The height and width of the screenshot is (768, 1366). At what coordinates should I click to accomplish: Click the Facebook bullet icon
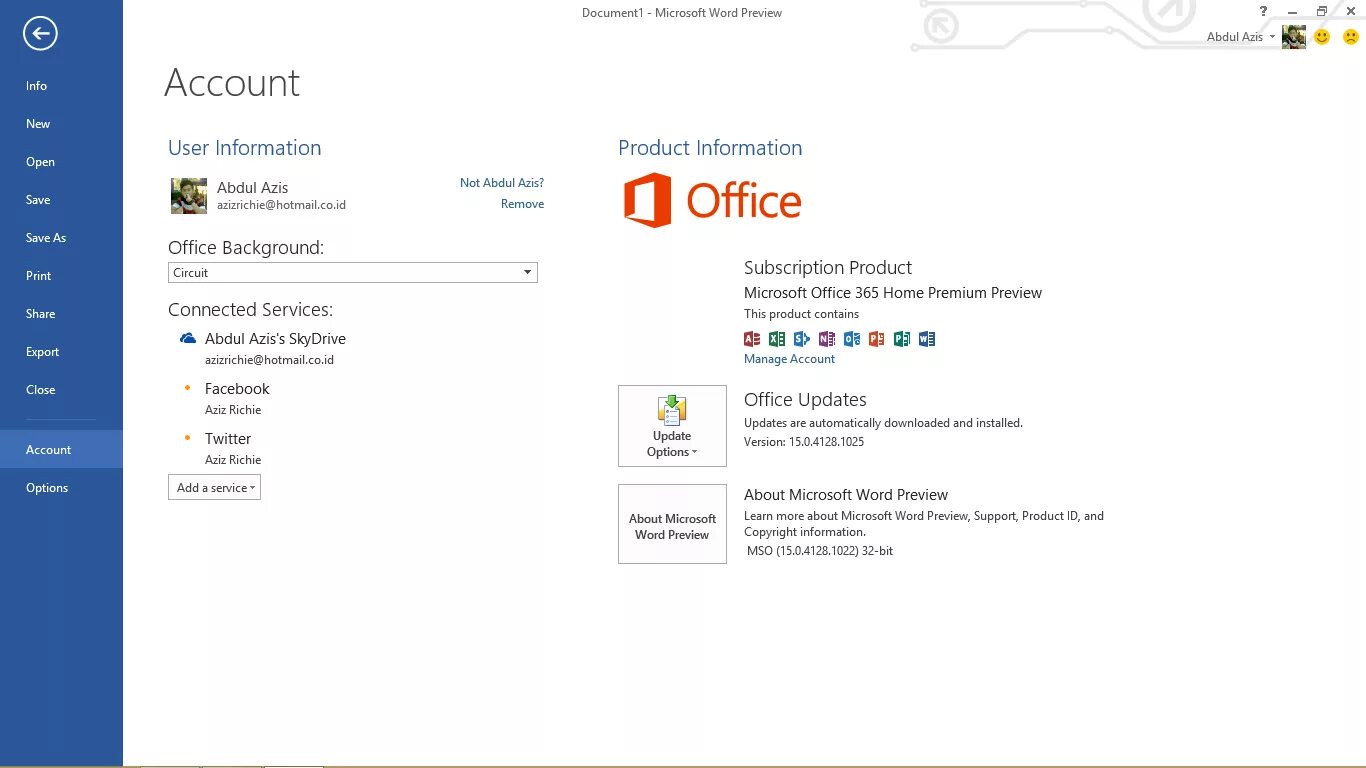(187, 387)
